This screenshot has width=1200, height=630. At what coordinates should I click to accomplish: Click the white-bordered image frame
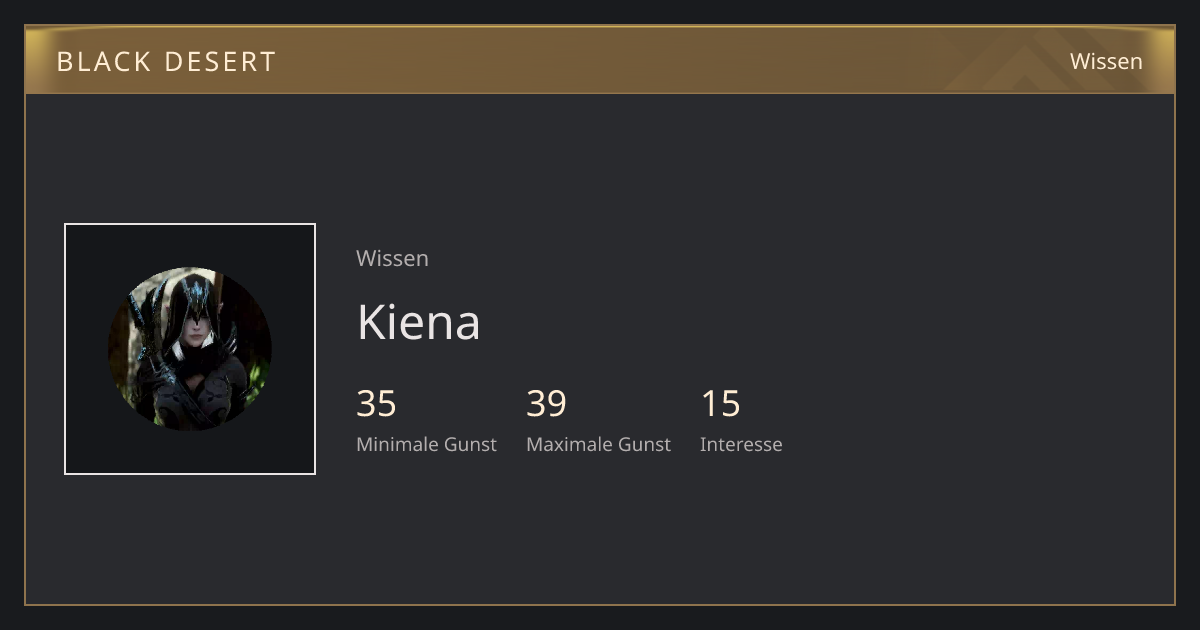coord(190,349)
